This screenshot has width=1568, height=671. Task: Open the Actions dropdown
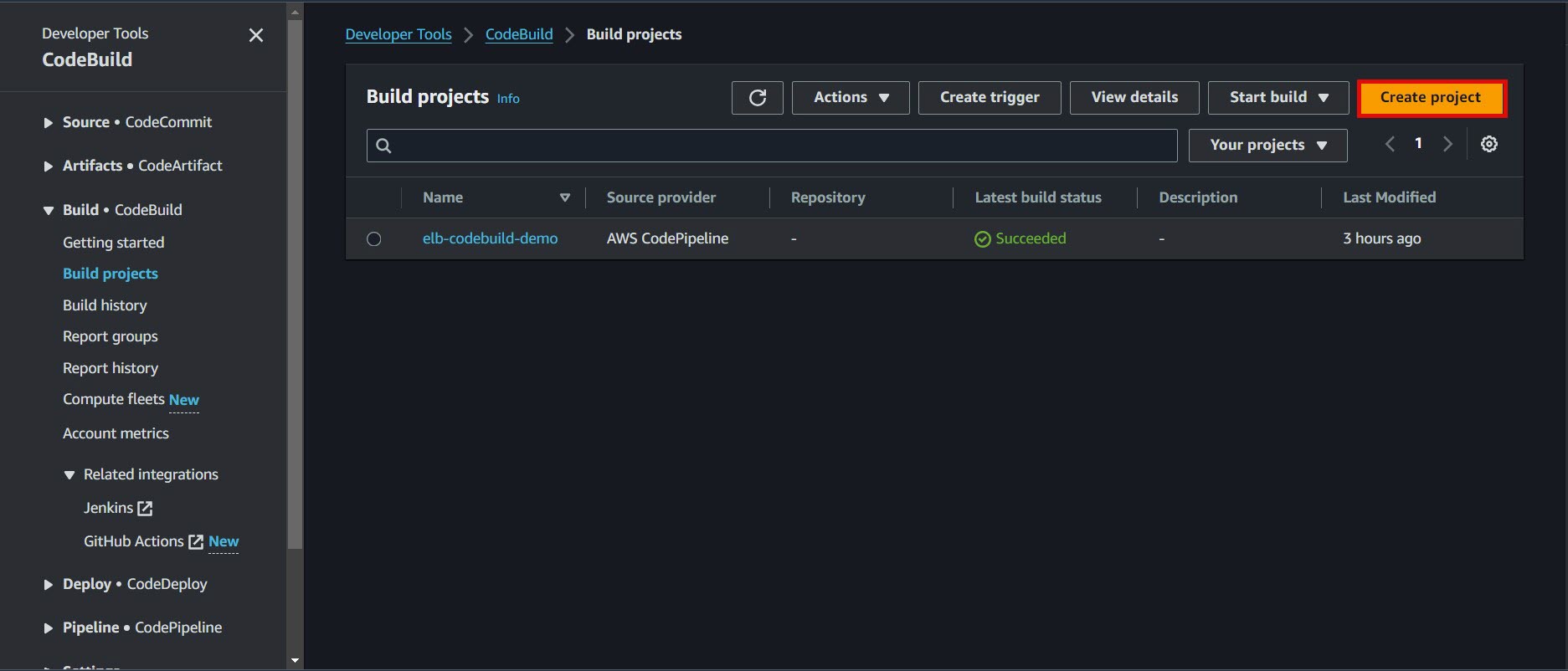coord(851,97)
